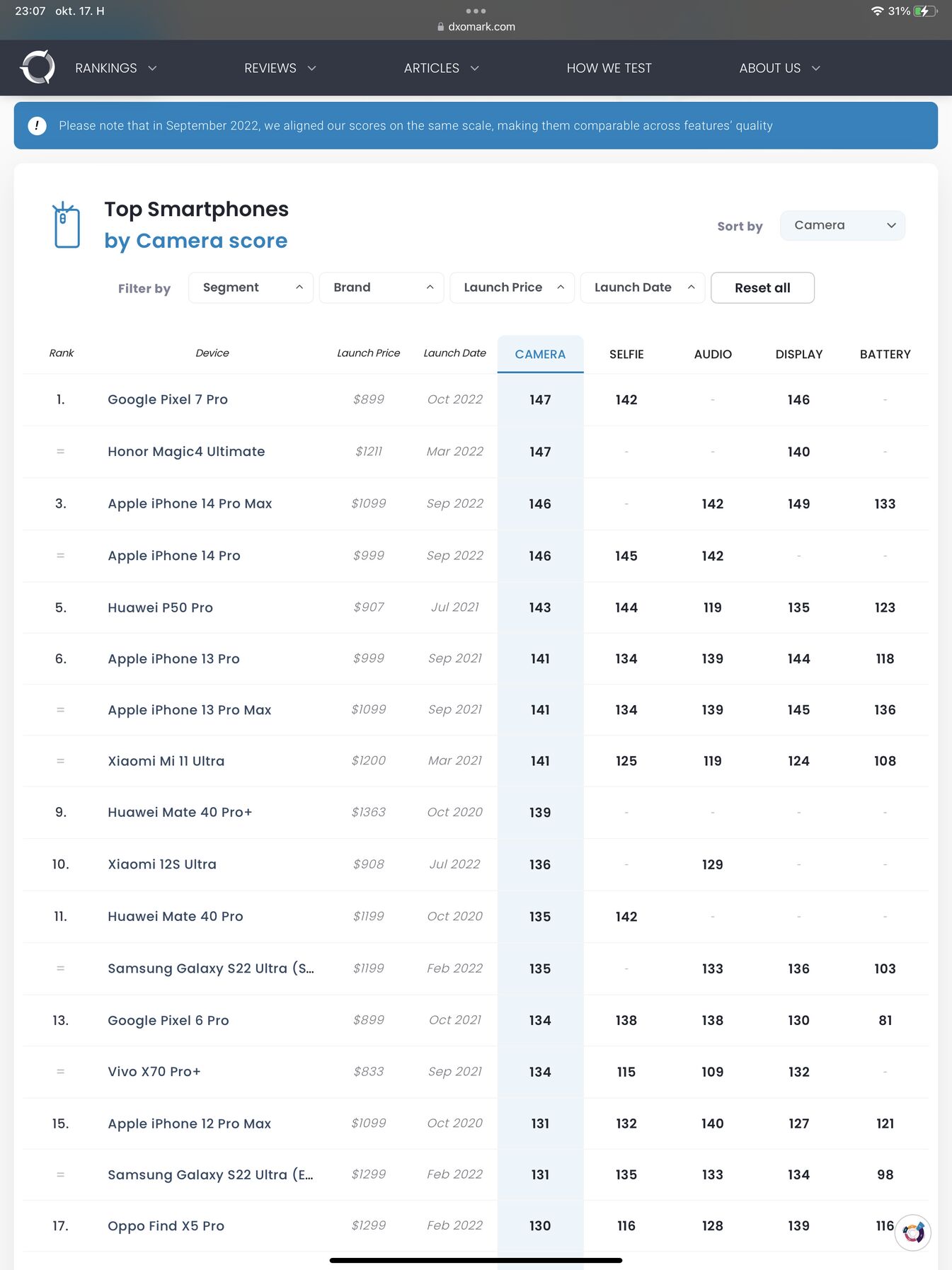Open Oppo Find X5 Pro link
Image resolution: width=952 pixels, height=1270 pixels.
tap(166, 1226)
